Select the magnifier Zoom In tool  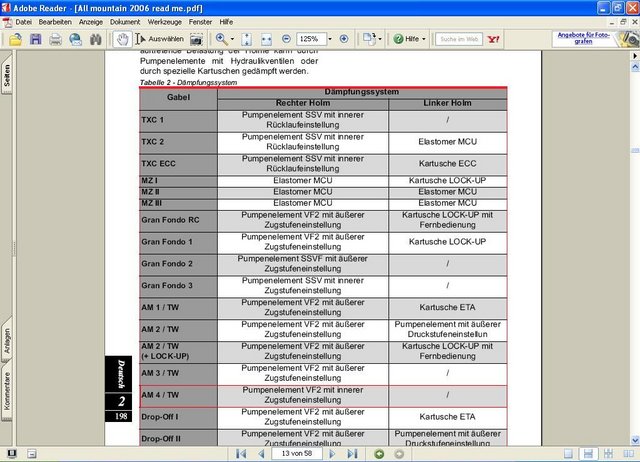tap(222, 39)
